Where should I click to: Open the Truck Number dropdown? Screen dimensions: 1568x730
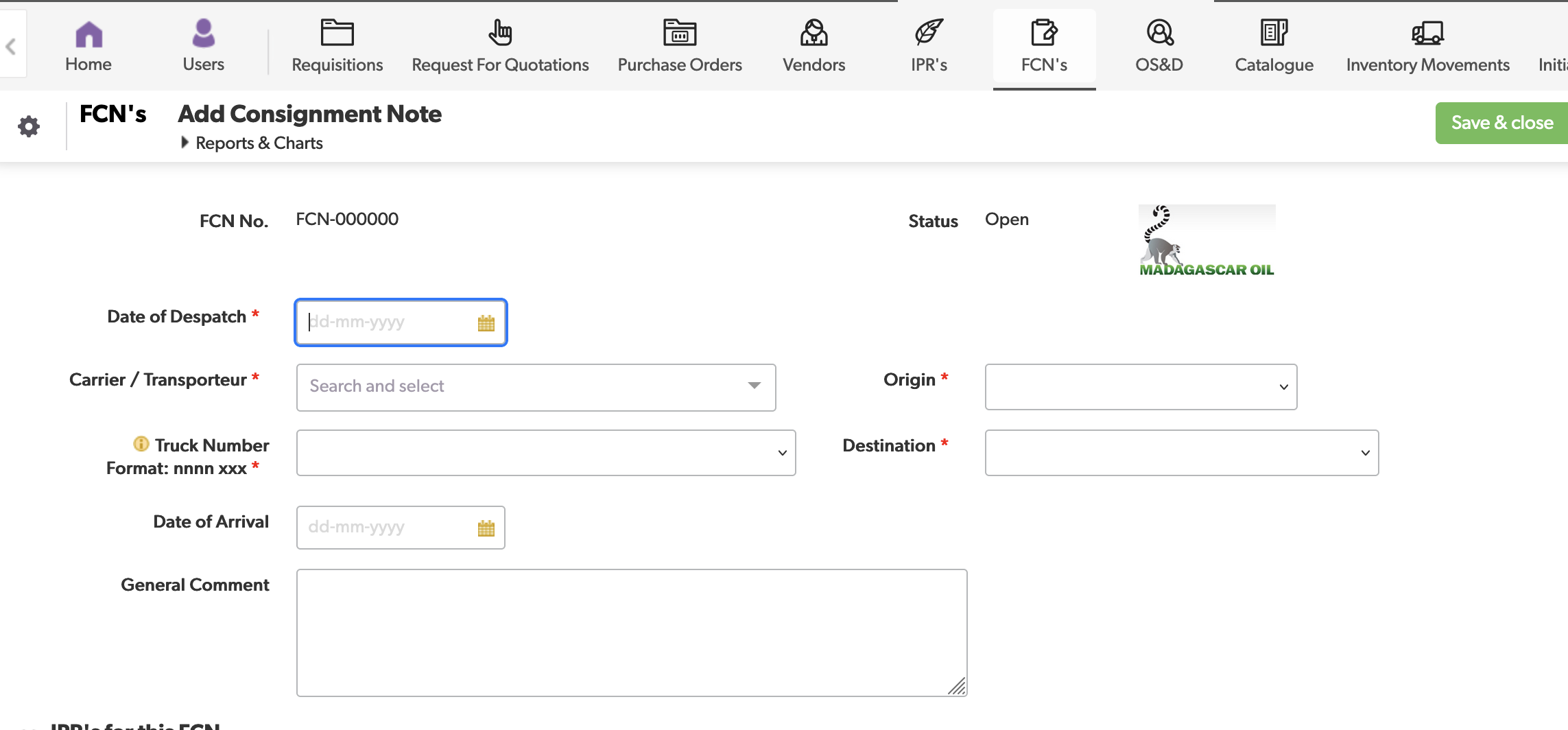tap(545, 453)
